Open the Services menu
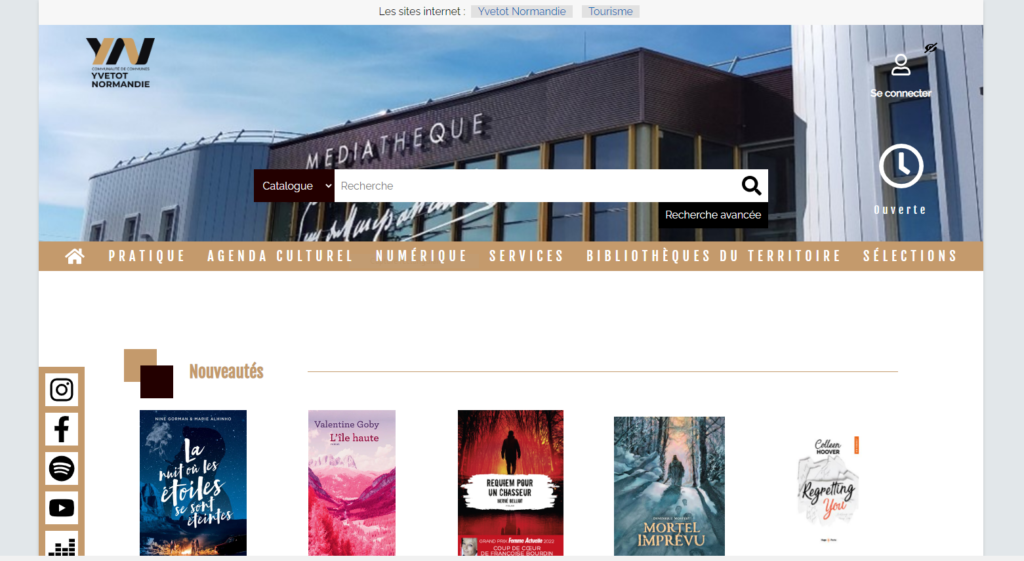Screen dimensions: 1024x561 [x=526, y=256]
